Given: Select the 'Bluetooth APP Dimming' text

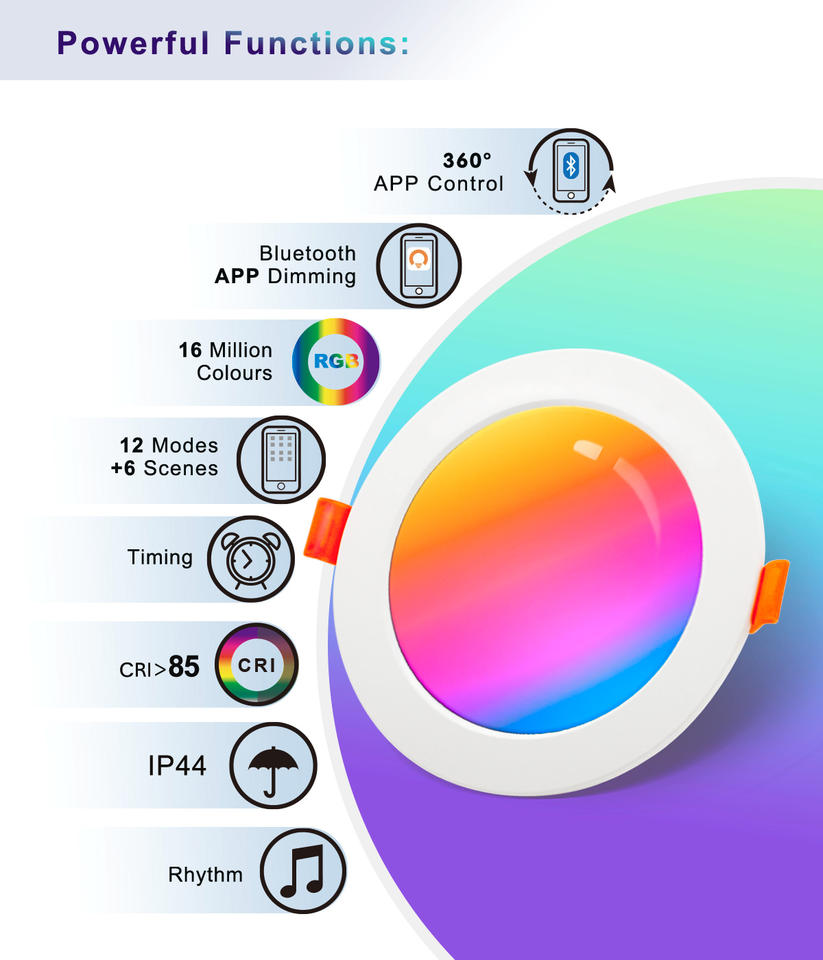Looking at the screenshot, I should click(x=285, y=264).
